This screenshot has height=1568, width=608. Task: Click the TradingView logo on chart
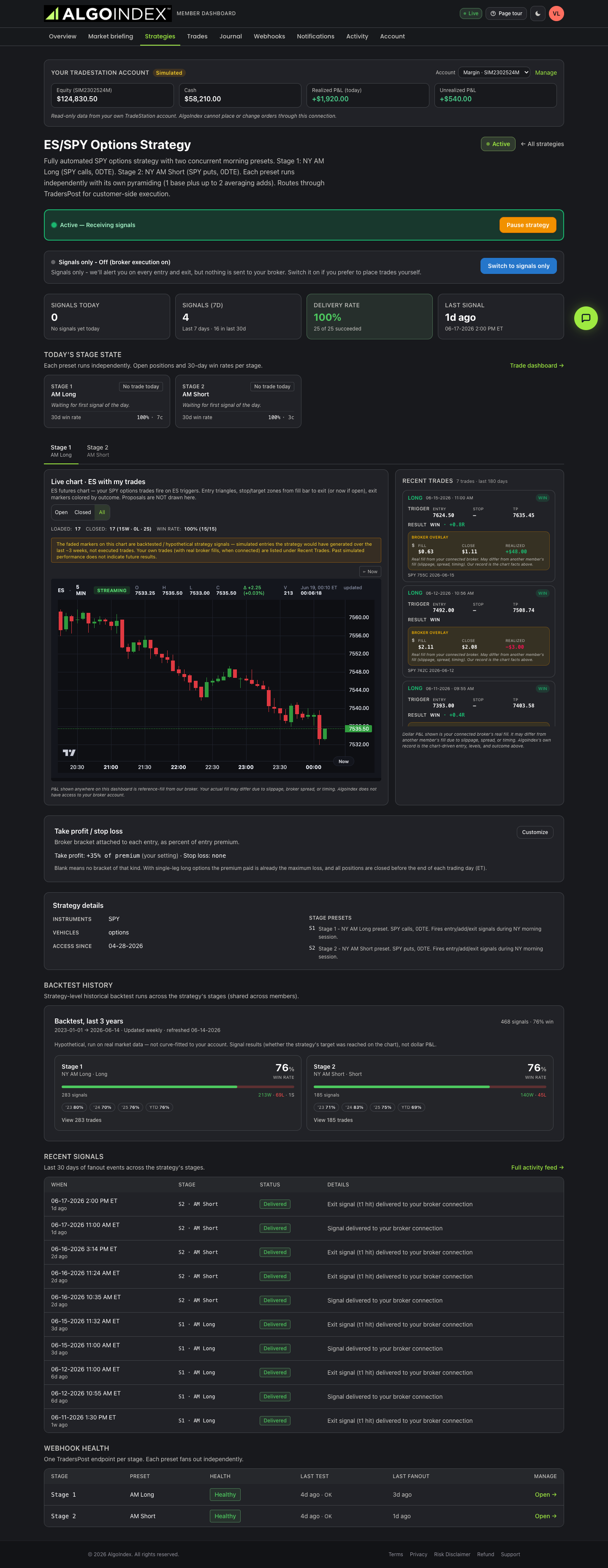(x=69, y=753)
